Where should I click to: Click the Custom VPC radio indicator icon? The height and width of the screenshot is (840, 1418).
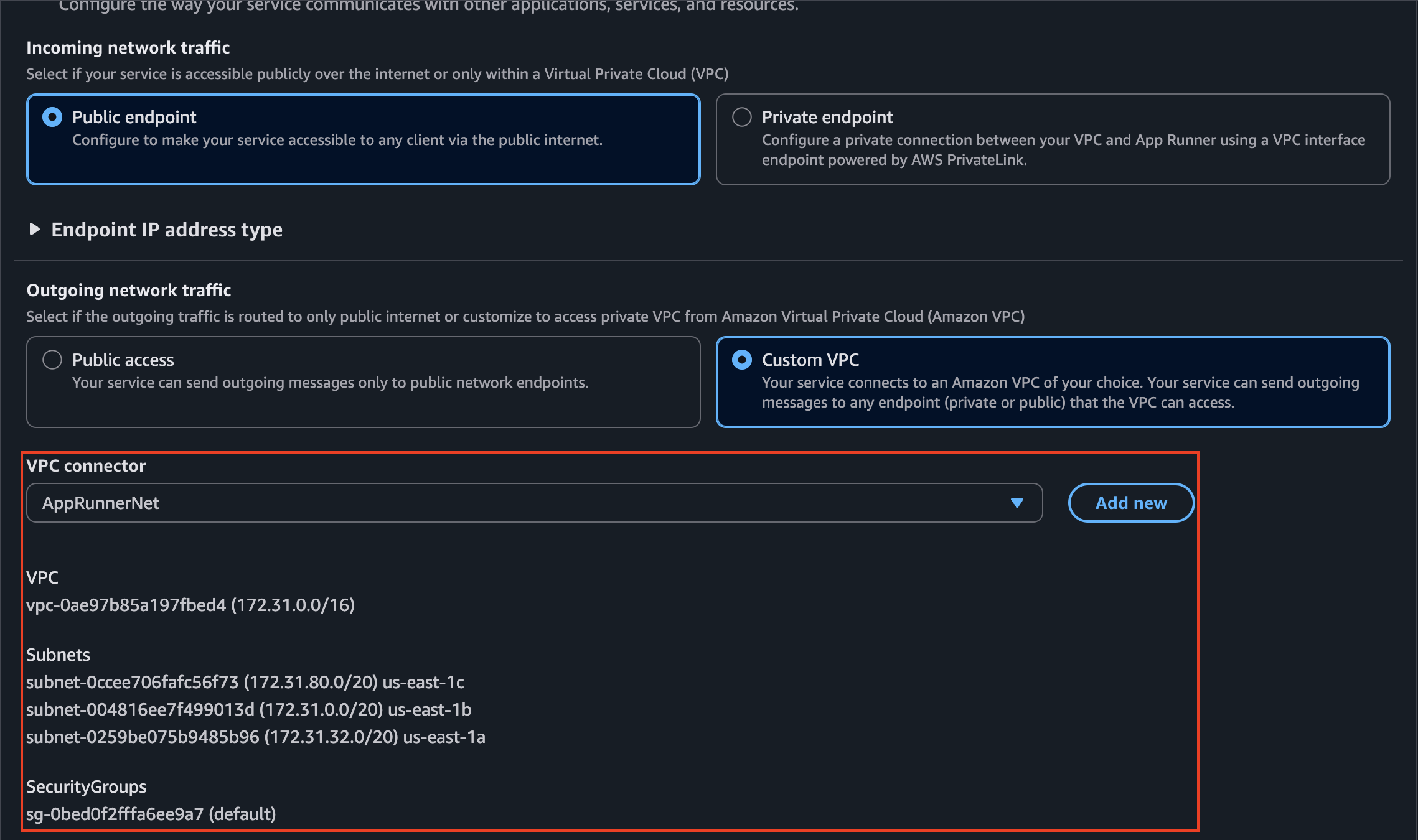point(742,360)
